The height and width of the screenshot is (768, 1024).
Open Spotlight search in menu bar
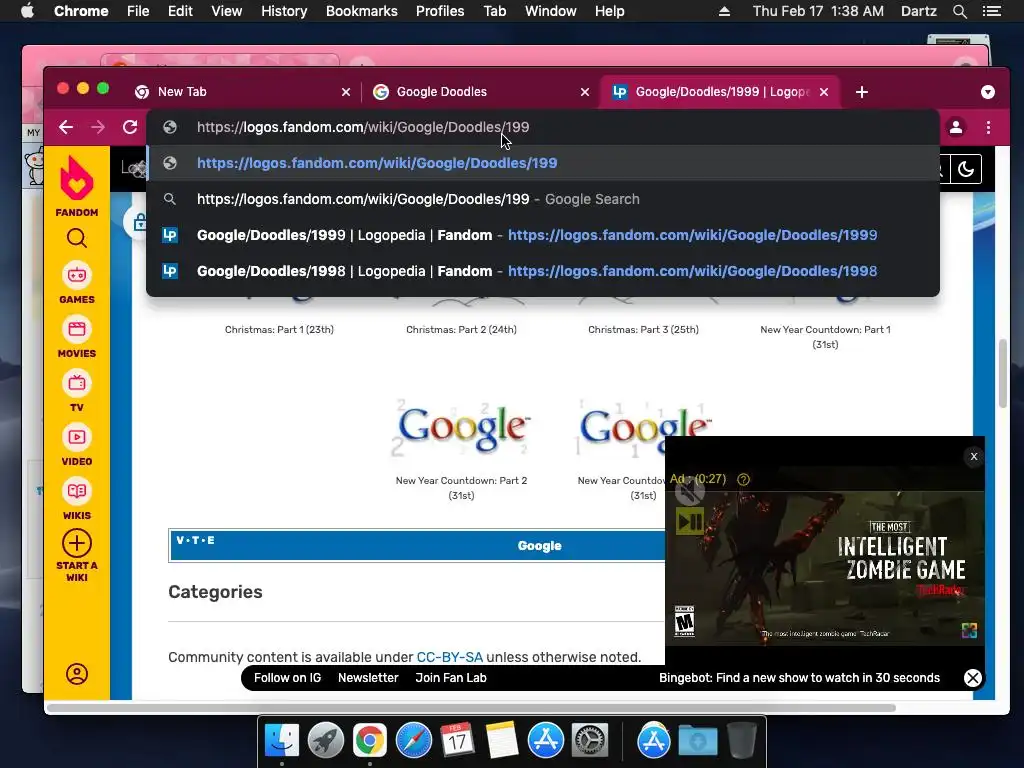960,11
